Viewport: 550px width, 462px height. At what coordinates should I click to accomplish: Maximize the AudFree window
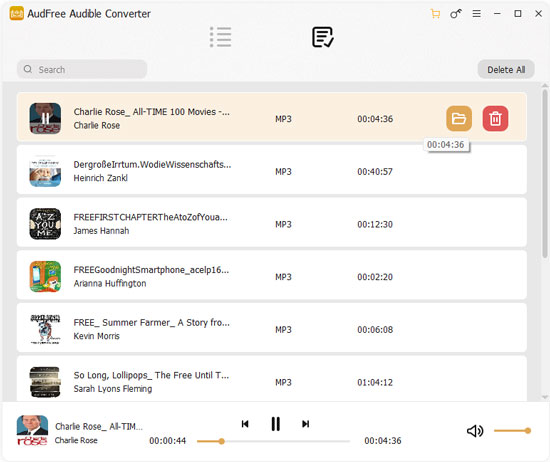(518, 14)
